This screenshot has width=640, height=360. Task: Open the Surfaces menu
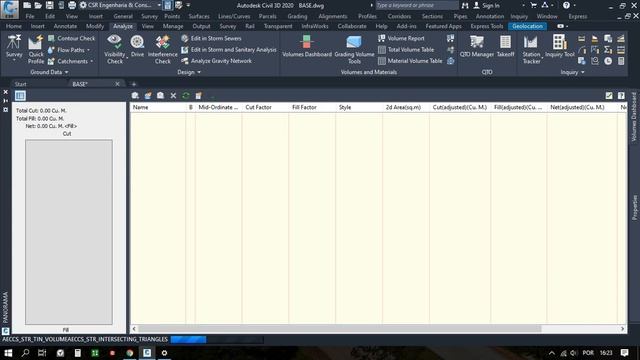pyautogui.click(x=199, y=16)
